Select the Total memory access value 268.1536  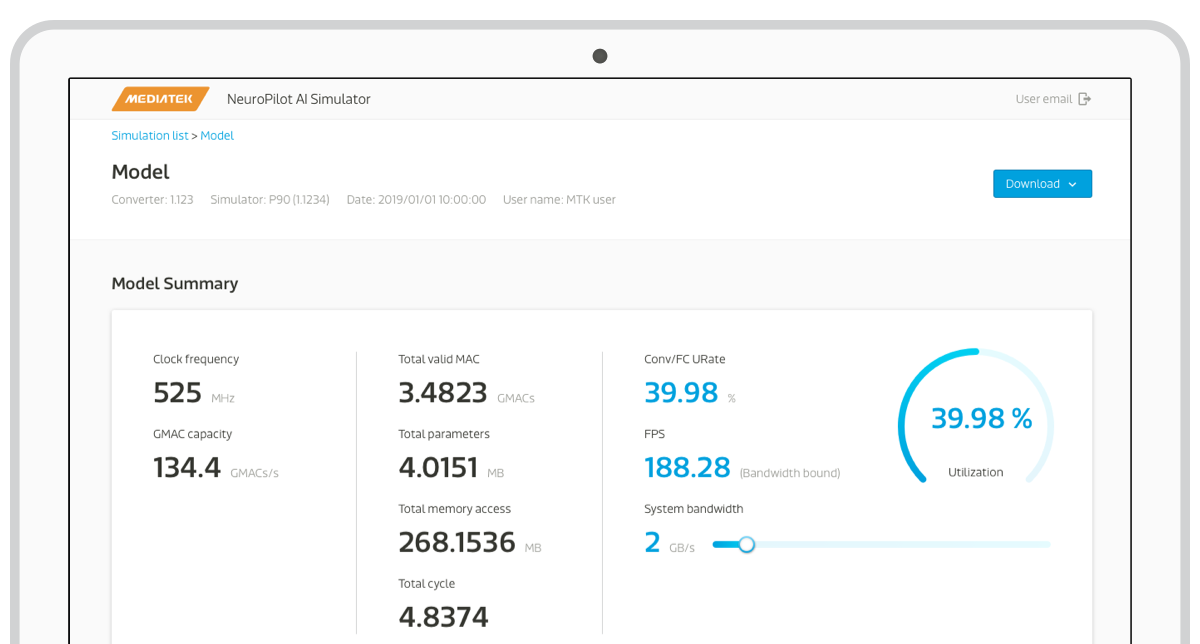[456, 543]
